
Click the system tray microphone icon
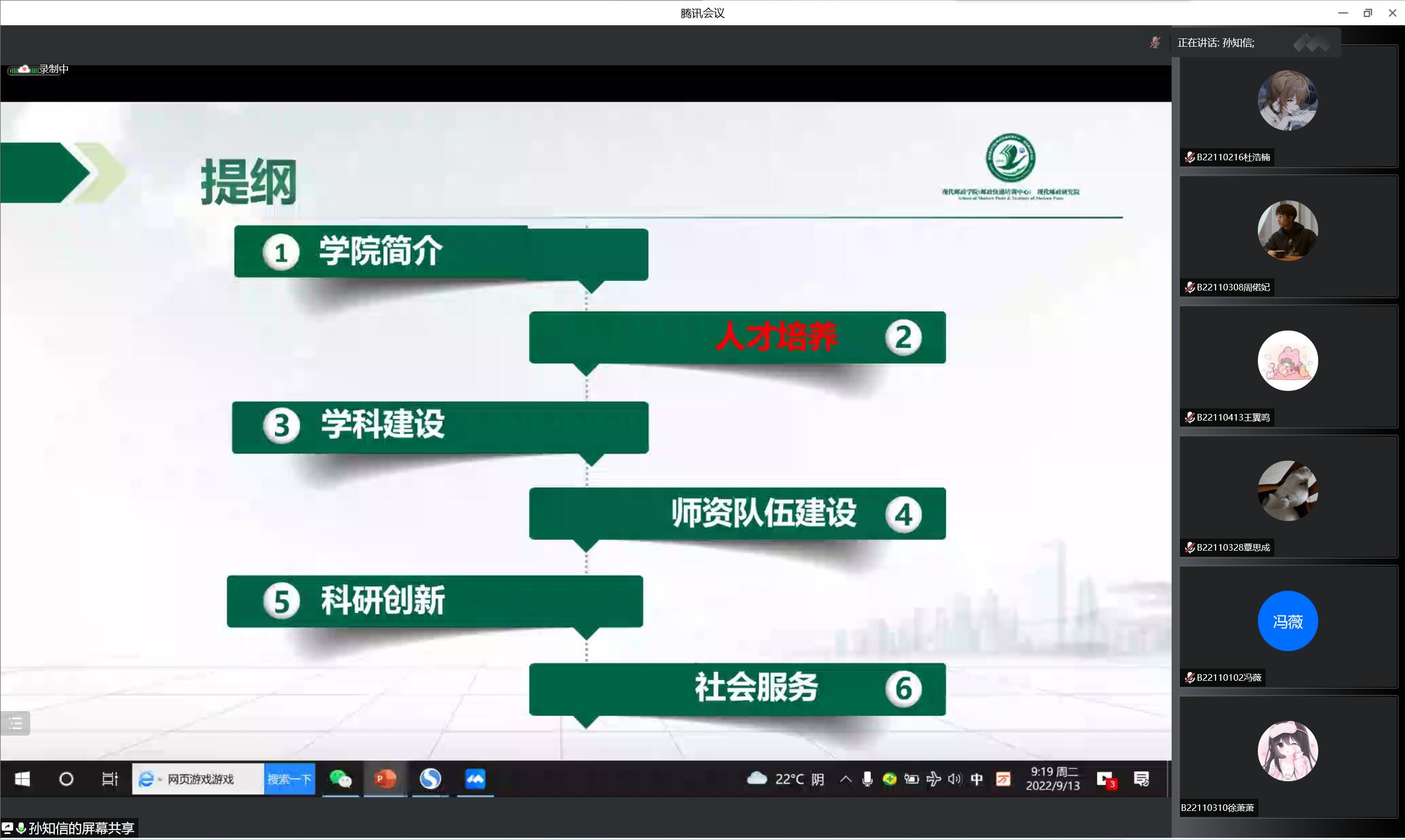866,780
